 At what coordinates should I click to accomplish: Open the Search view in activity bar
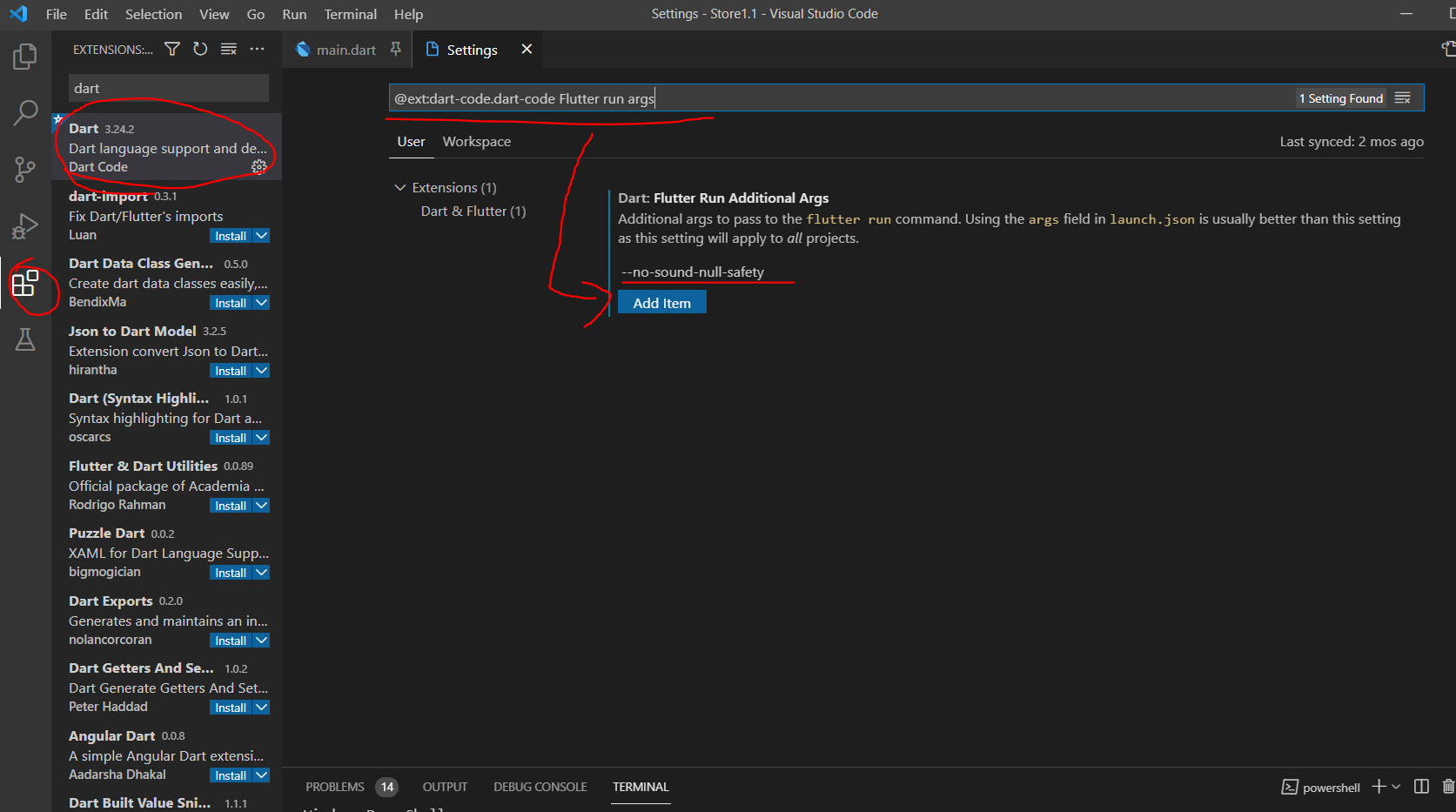click(25, 112)
